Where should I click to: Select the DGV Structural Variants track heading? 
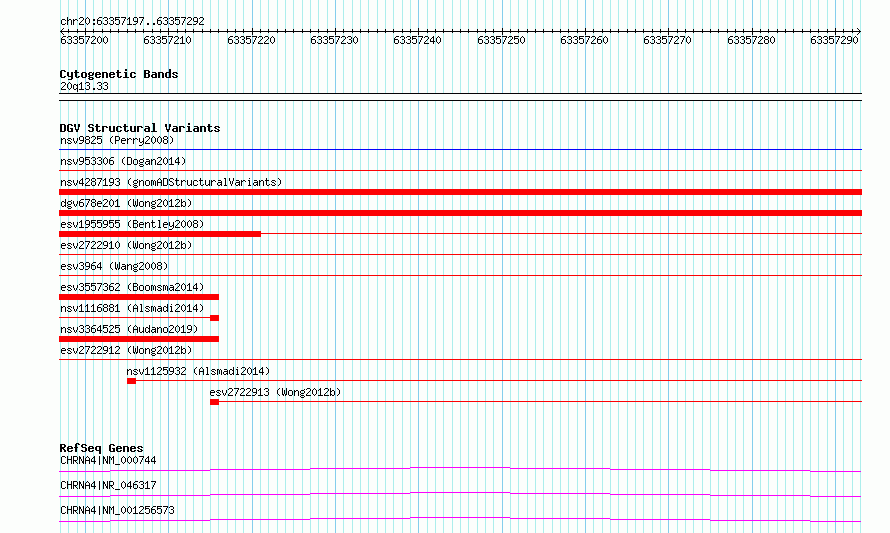click(140, 128)
